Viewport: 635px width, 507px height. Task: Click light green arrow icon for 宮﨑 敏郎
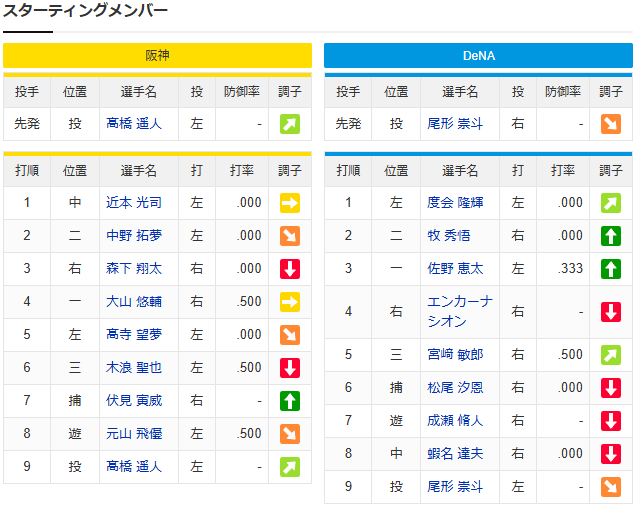coord(611,355)
